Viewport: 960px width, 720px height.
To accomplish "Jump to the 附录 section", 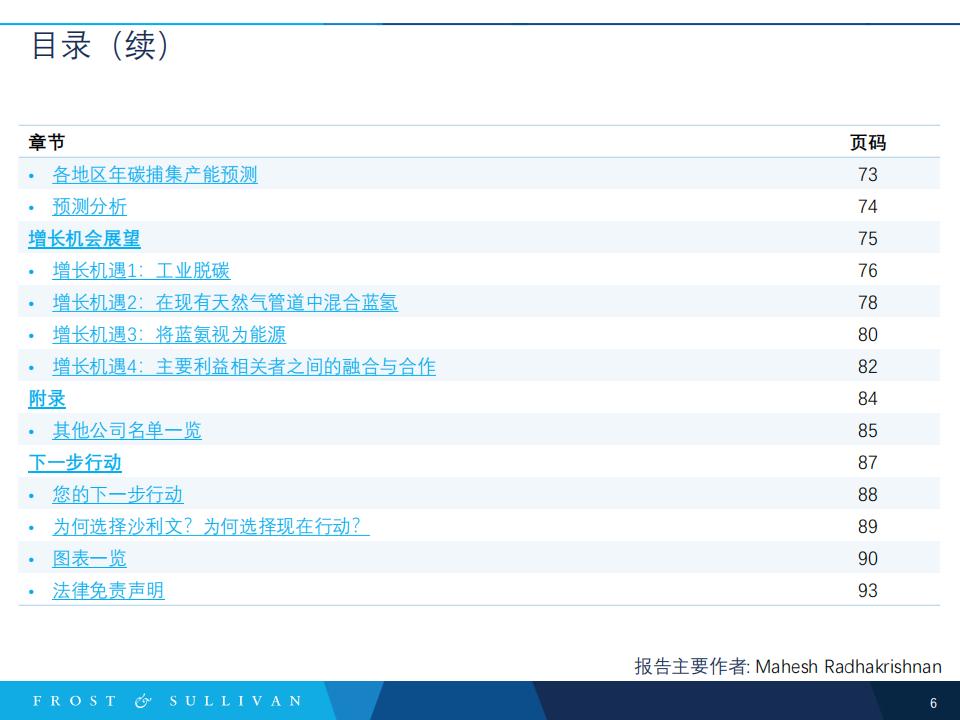I will pos(47,399).
